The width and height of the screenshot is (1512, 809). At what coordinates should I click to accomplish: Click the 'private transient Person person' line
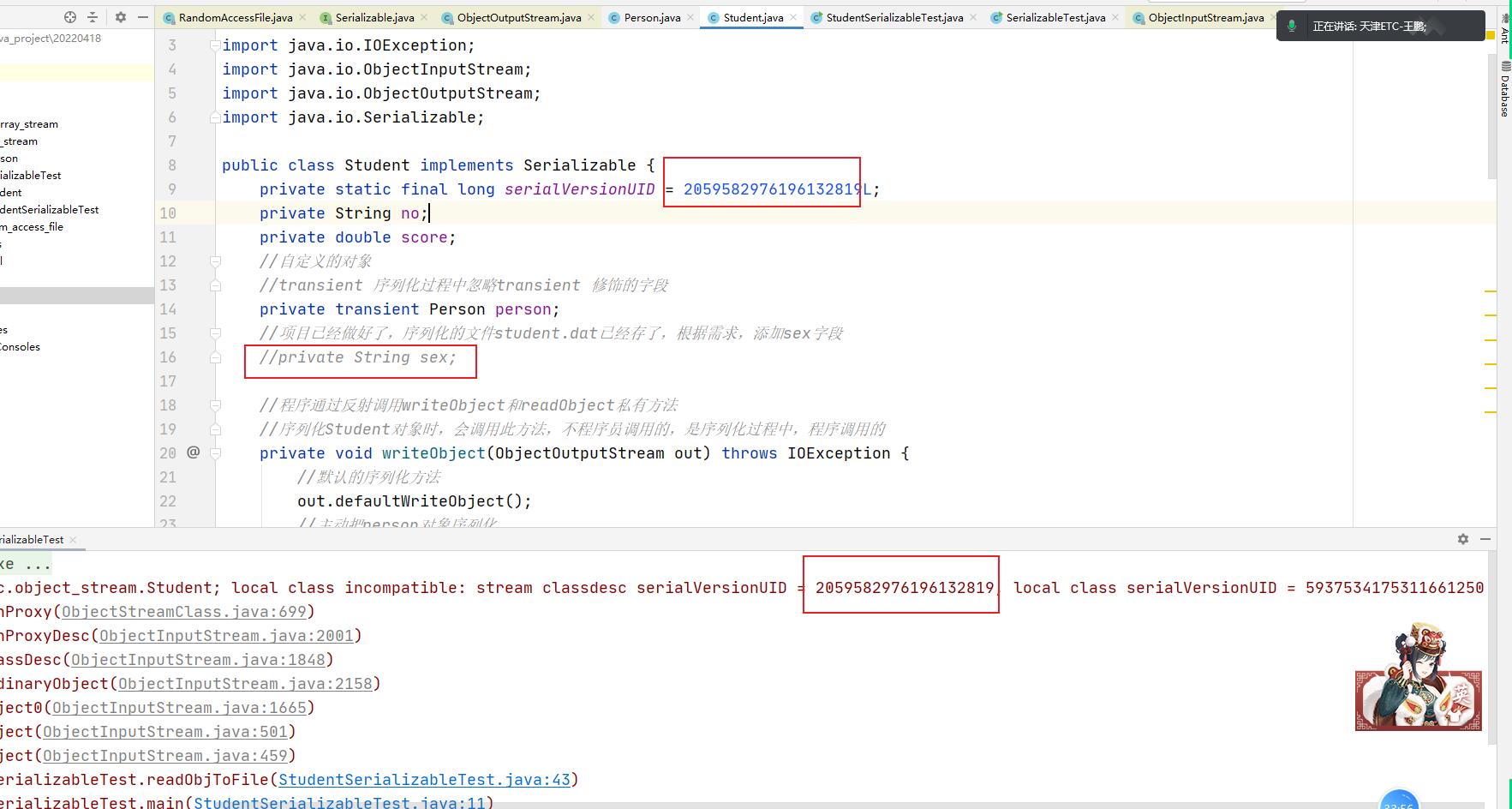coord(409,309)
